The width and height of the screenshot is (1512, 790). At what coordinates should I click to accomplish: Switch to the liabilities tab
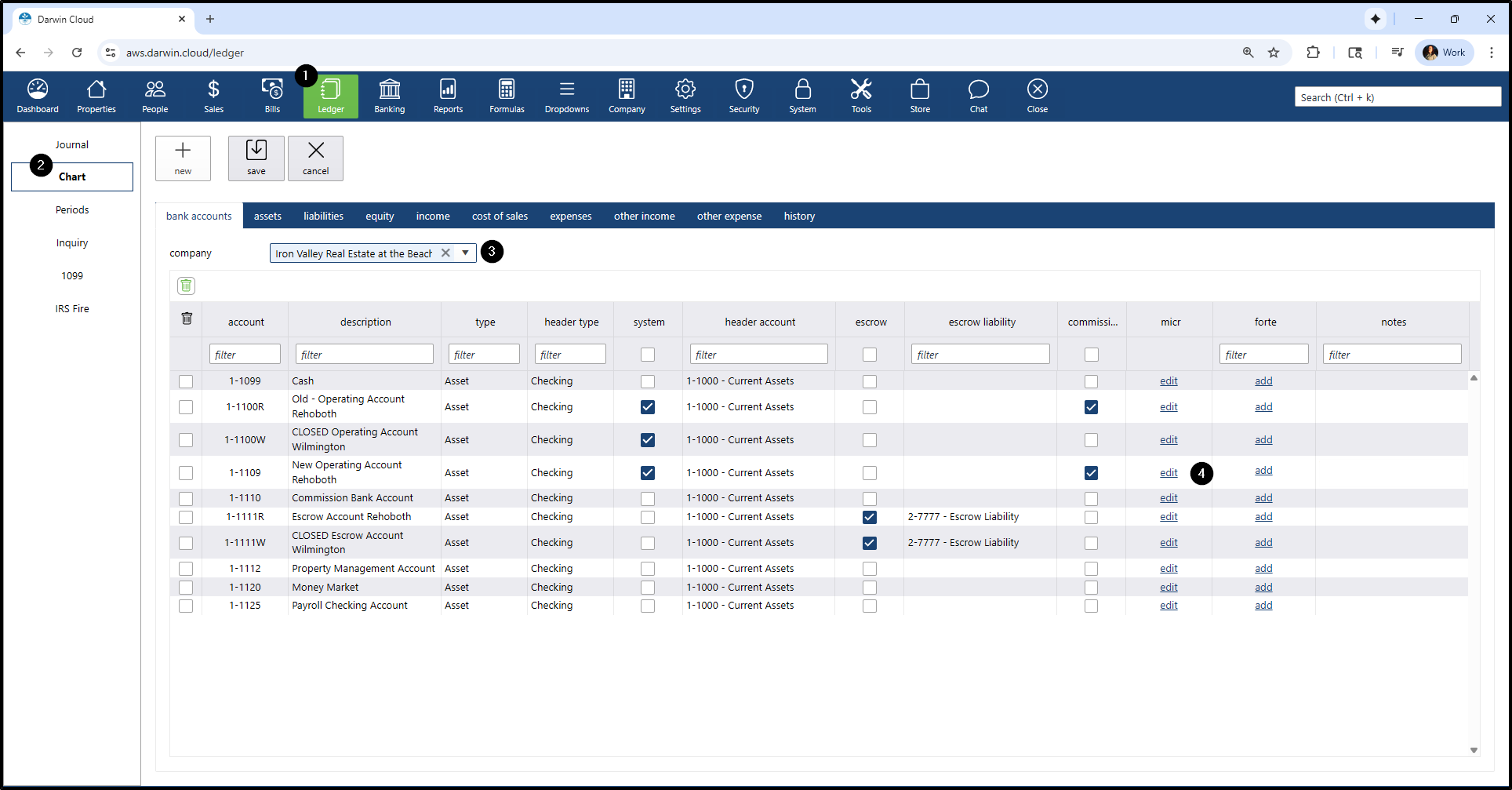click(x=323, y=216)
